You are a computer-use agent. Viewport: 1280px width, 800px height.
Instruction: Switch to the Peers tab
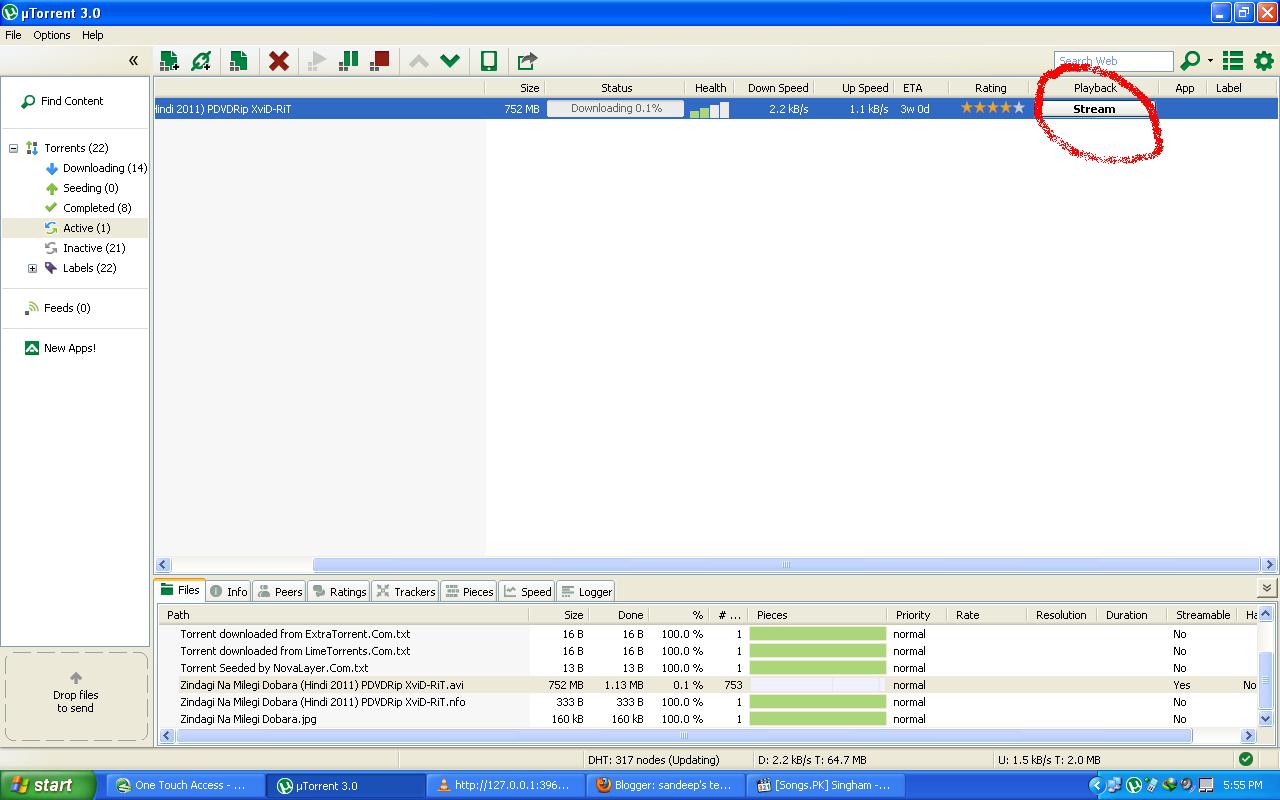pyautogui.click(x=280, y=591)
